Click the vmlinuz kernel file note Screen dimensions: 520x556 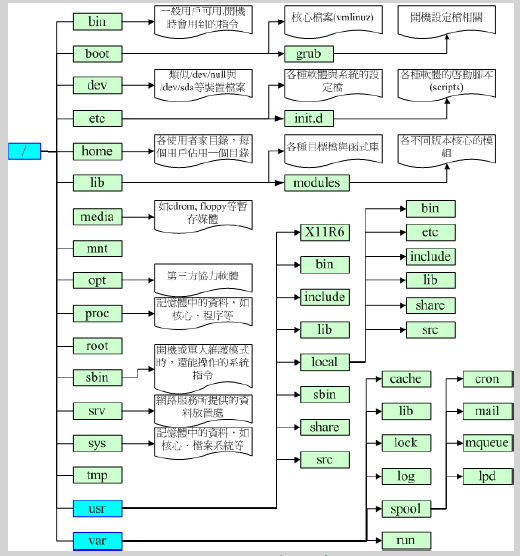tap(333, 21)
